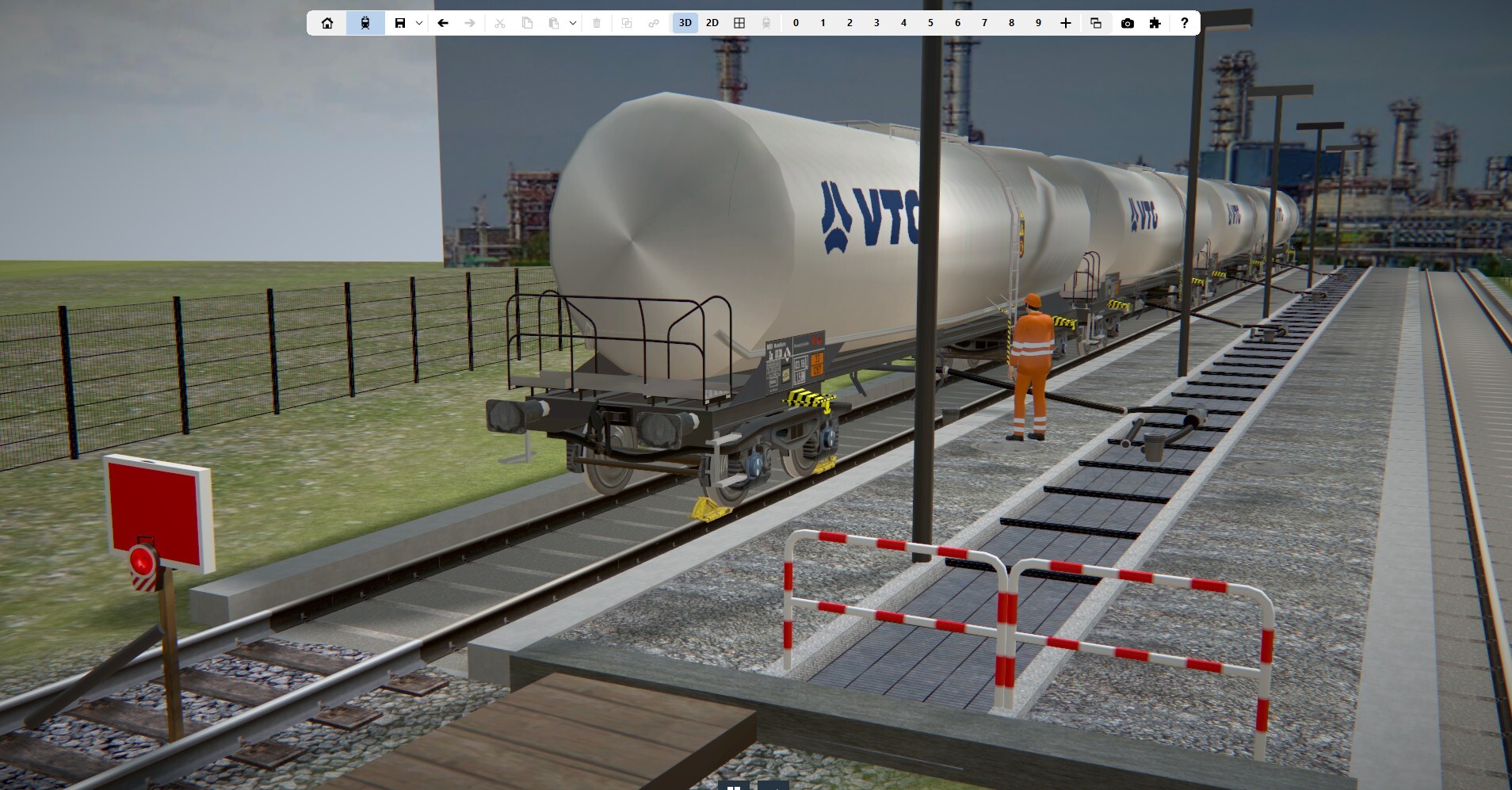Click the chain link icon
This screenshot has height=790, width=1512.
point(654,23)
